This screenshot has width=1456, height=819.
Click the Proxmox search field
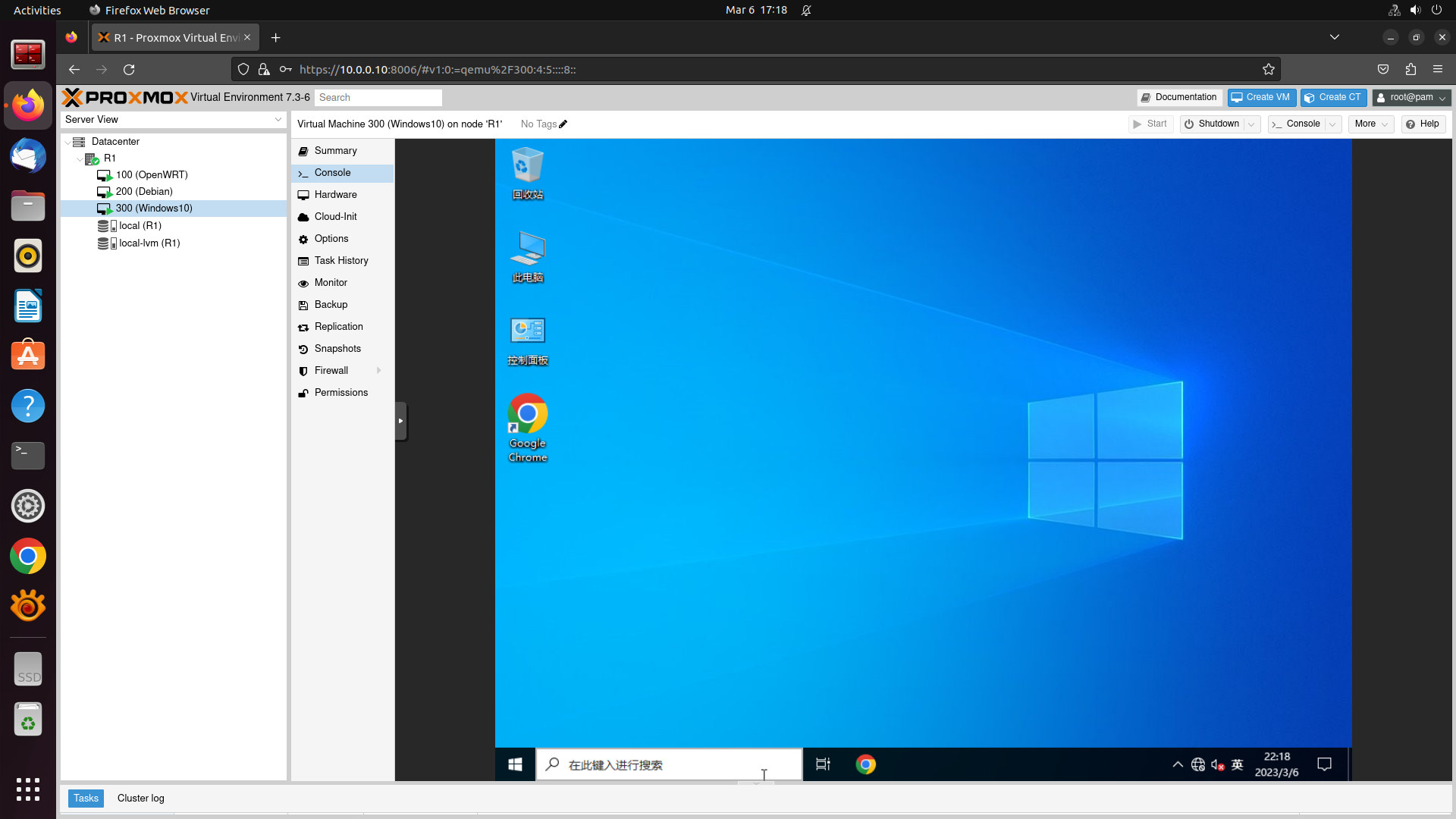click(x=378, y=98)
